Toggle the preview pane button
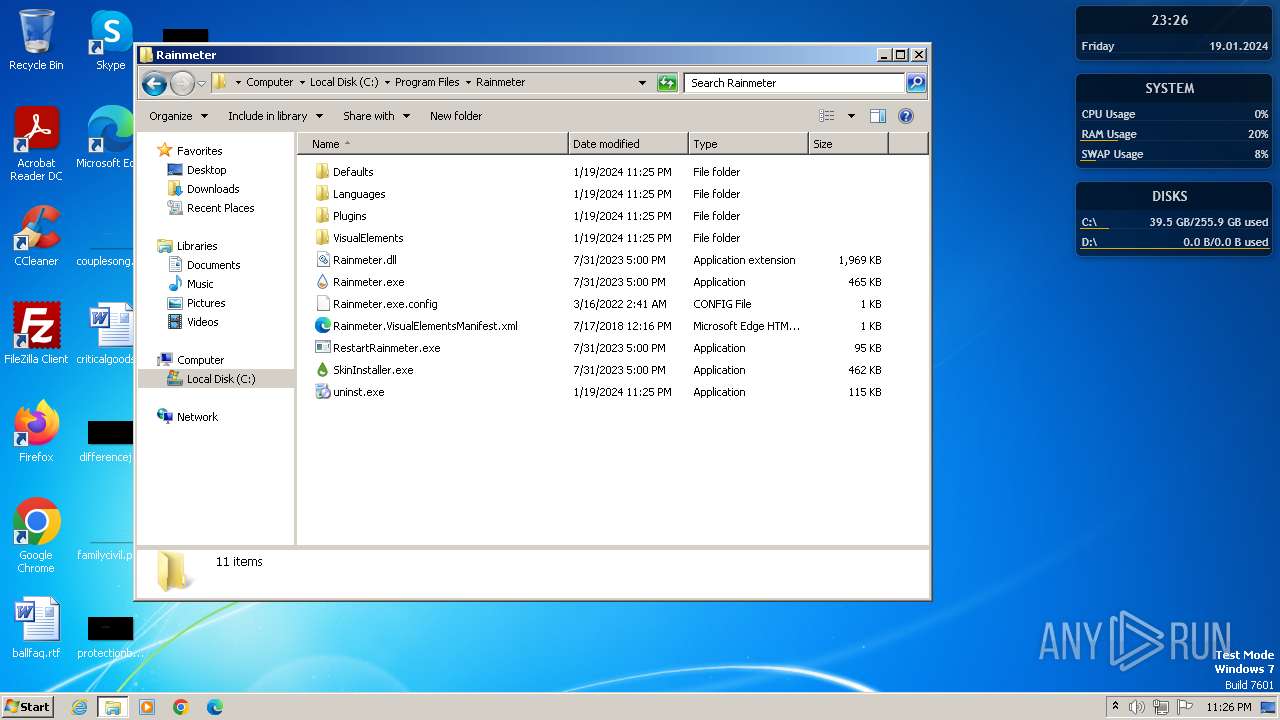The height and width of the screenshot is (720, 1280). tap(877, 116)
